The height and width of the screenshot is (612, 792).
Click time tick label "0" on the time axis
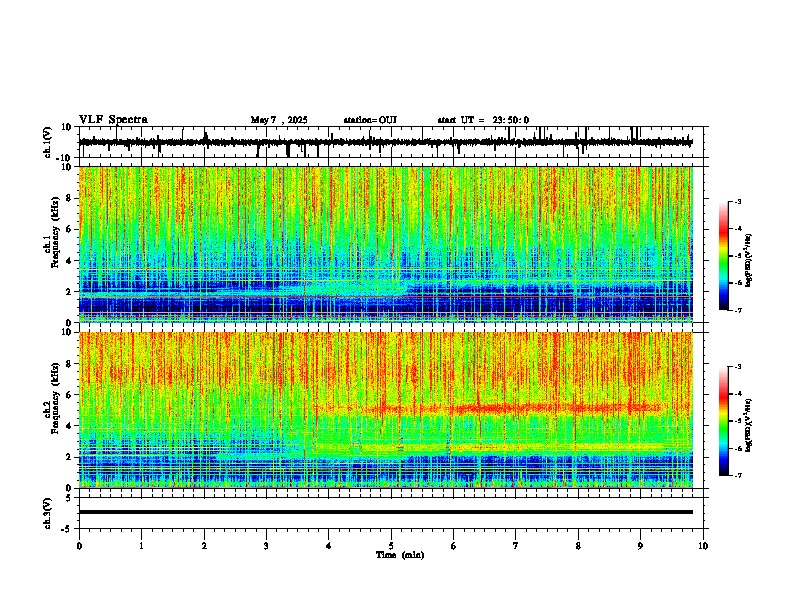79,546
